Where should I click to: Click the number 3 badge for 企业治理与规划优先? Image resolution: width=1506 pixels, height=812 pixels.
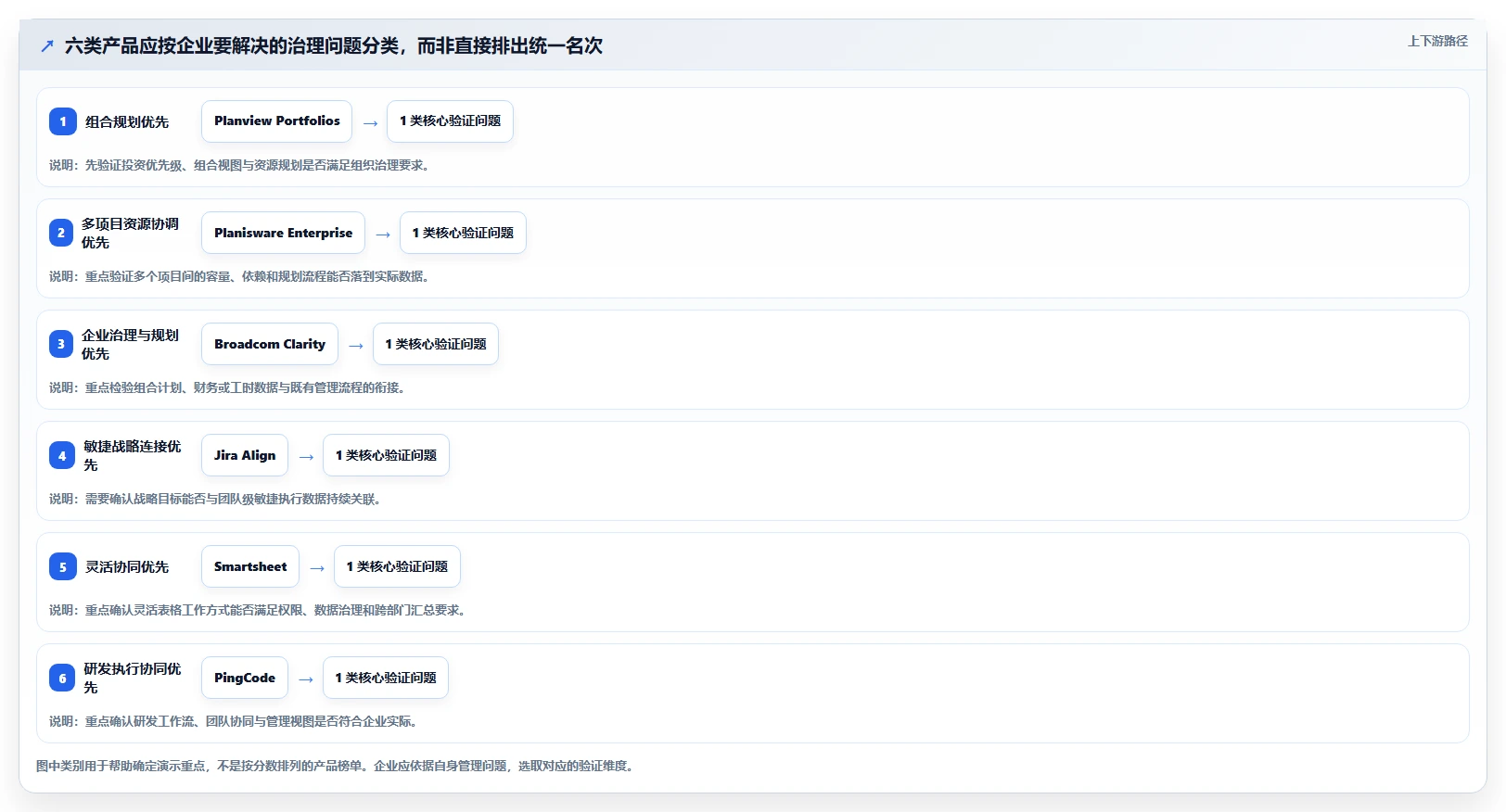(61, 344)
